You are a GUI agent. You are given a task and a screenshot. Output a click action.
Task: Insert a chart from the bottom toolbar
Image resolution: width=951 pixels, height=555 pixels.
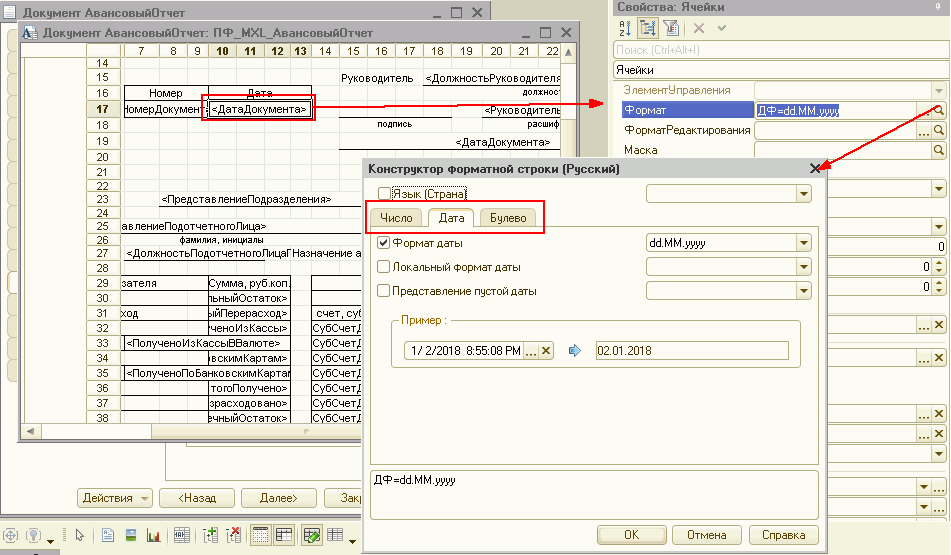coord(153,535)
